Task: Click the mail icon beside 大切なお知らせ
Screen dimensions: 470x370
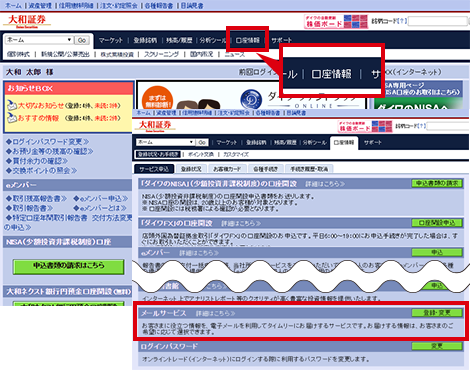Action: [12, 106]
